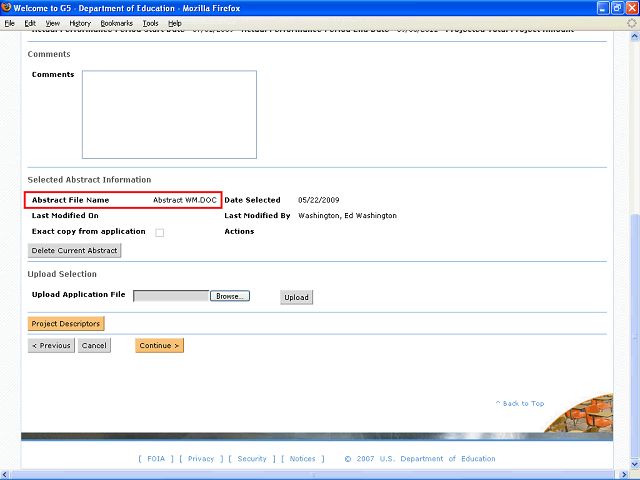Viewport: 640px width, 480px height.
Task: Open the File menu
Action: [9, 23]
